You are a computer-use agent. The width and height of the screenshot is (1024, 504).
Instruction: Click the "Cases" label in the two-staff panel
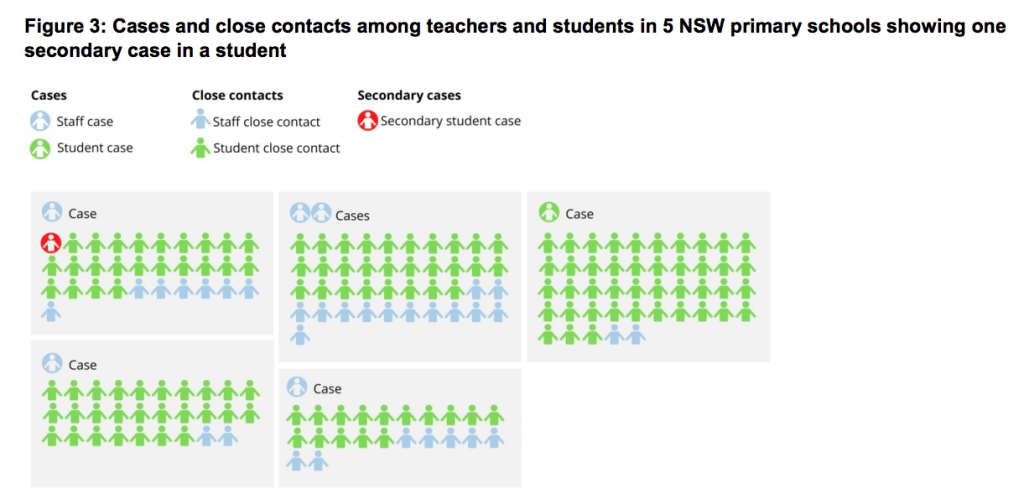(352, 215)
